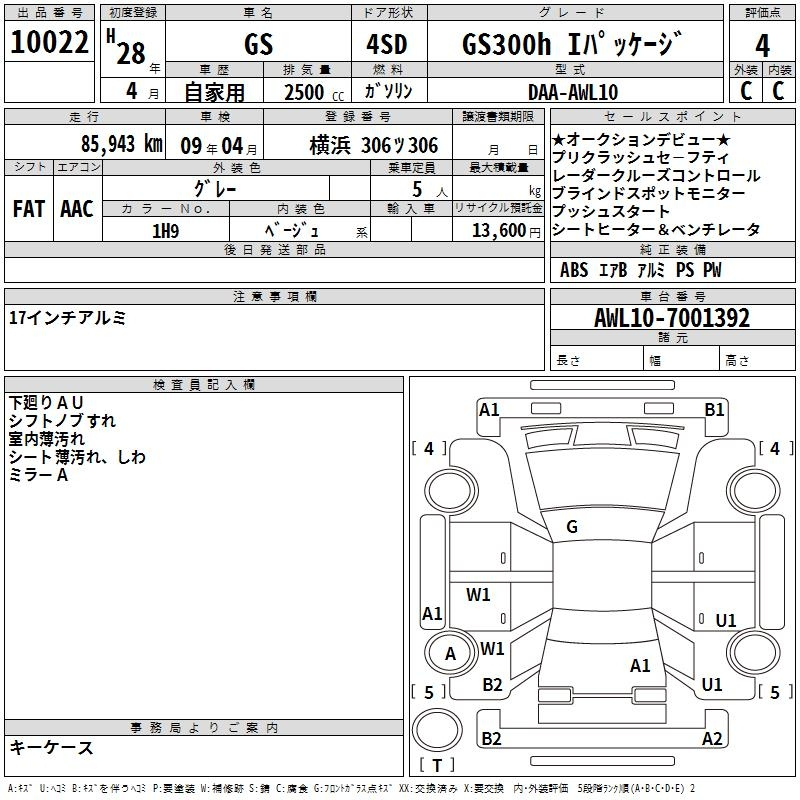
Task: Click recycle deposit 13,600円
Action: click(506, 231)
